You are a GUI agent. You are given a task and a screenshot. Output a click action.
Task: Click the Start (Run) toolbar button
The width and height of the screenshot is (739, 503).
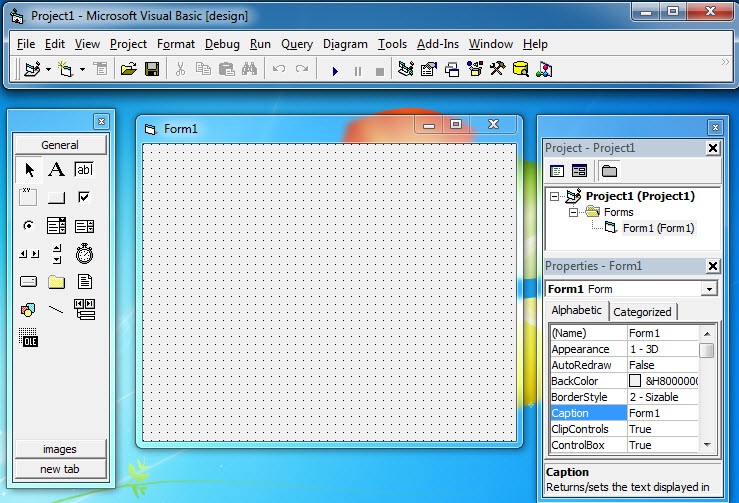point(335,70)
